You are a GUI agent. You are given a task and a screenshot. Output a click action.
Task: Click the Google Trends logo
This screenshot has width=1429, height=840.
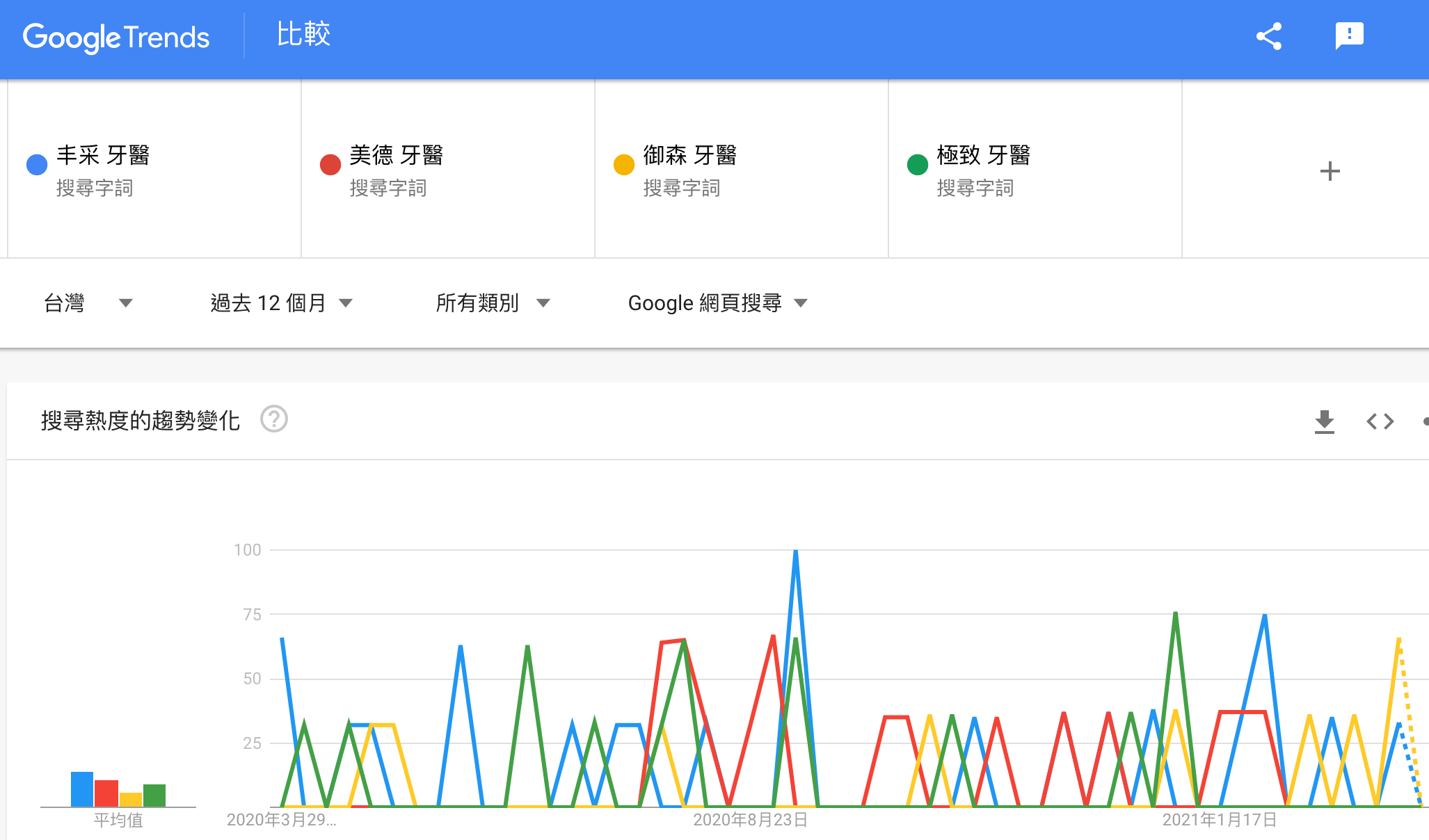click(115, 37)
